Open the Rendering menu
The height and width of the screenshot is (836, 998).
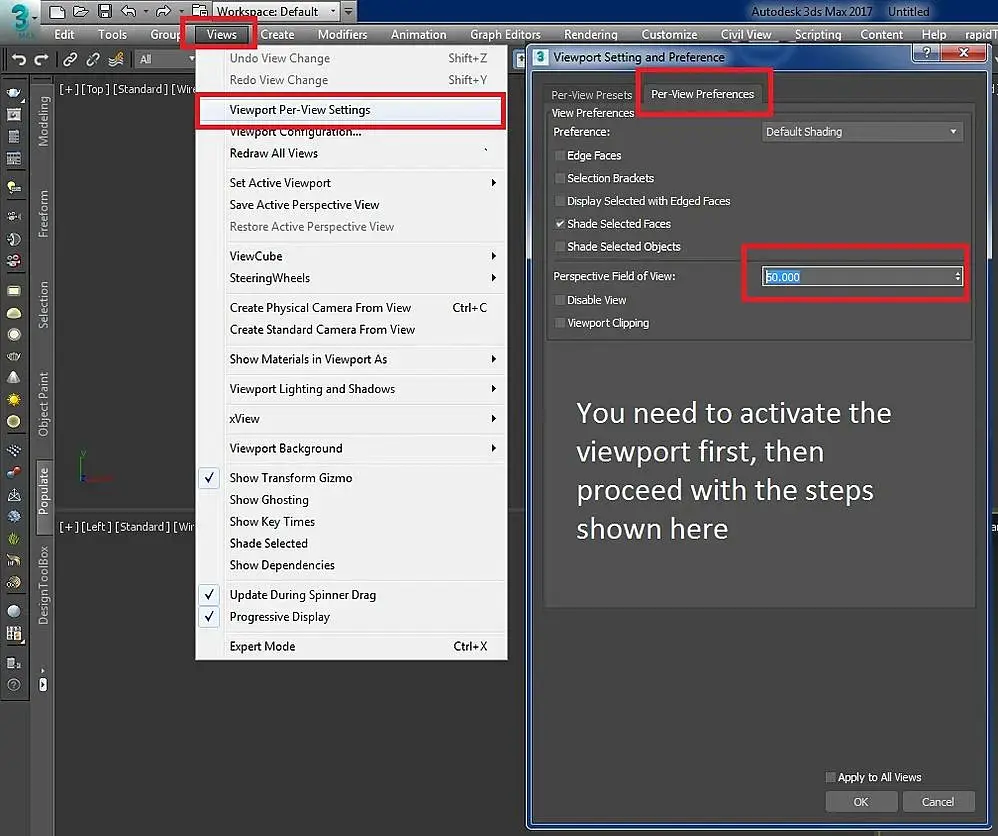click(x=591, y=35)
